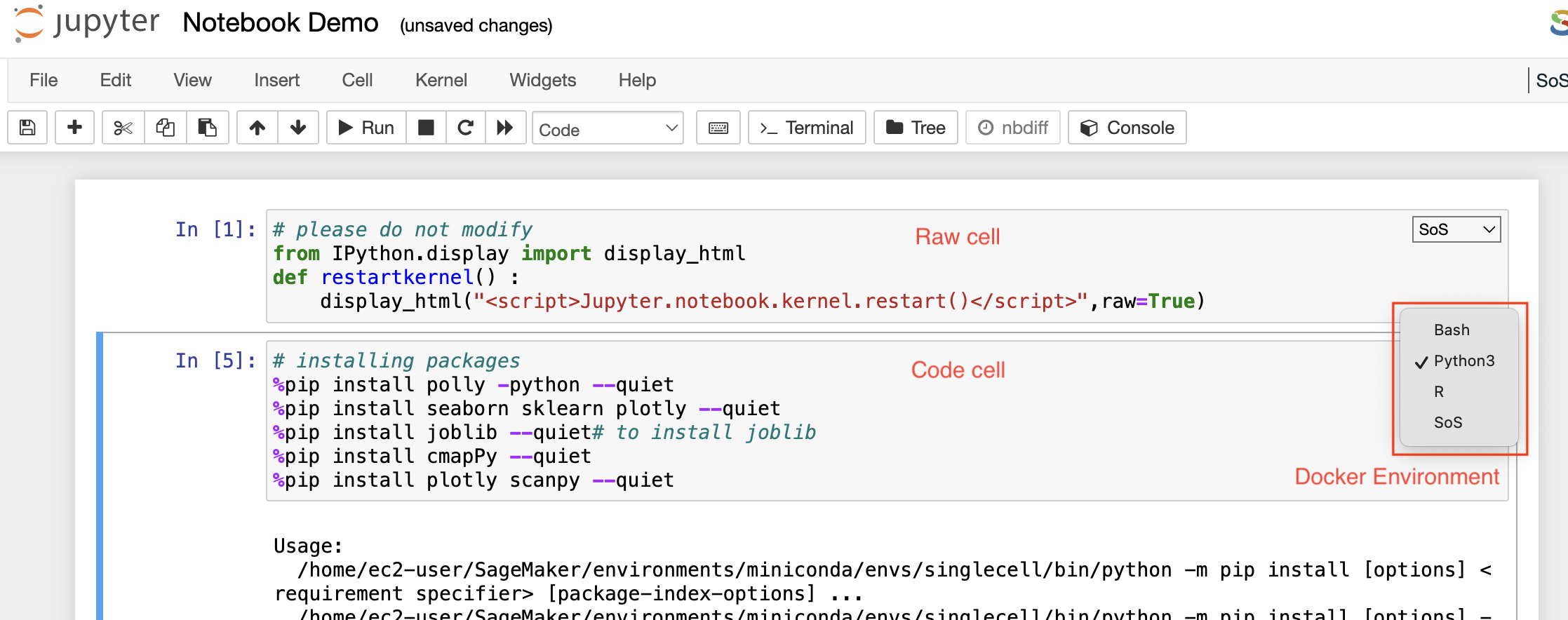
Task: Cut selected cells with scissors icon
Action: pos(123,128)
